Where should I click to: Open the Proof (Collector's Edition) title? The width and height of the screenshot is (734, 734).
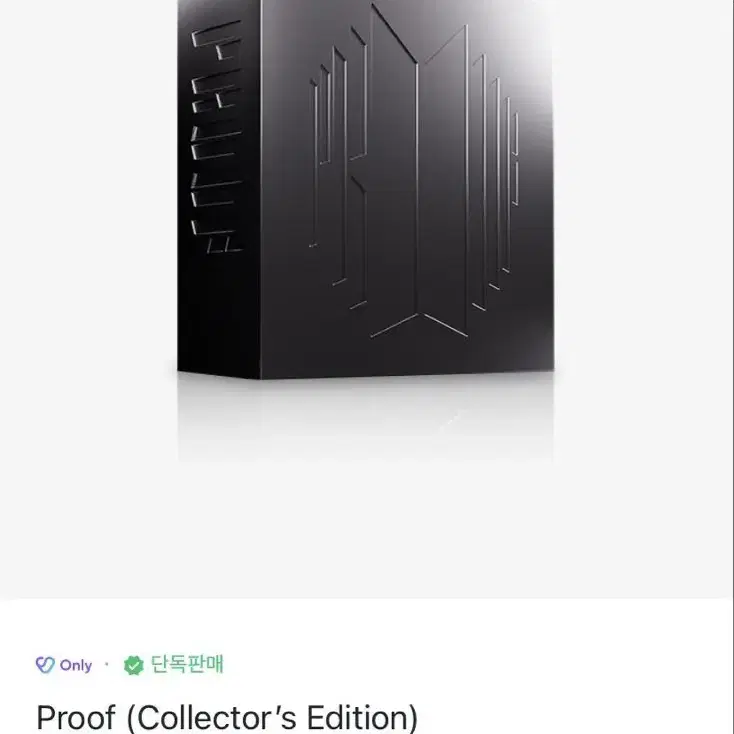(227, 717)
